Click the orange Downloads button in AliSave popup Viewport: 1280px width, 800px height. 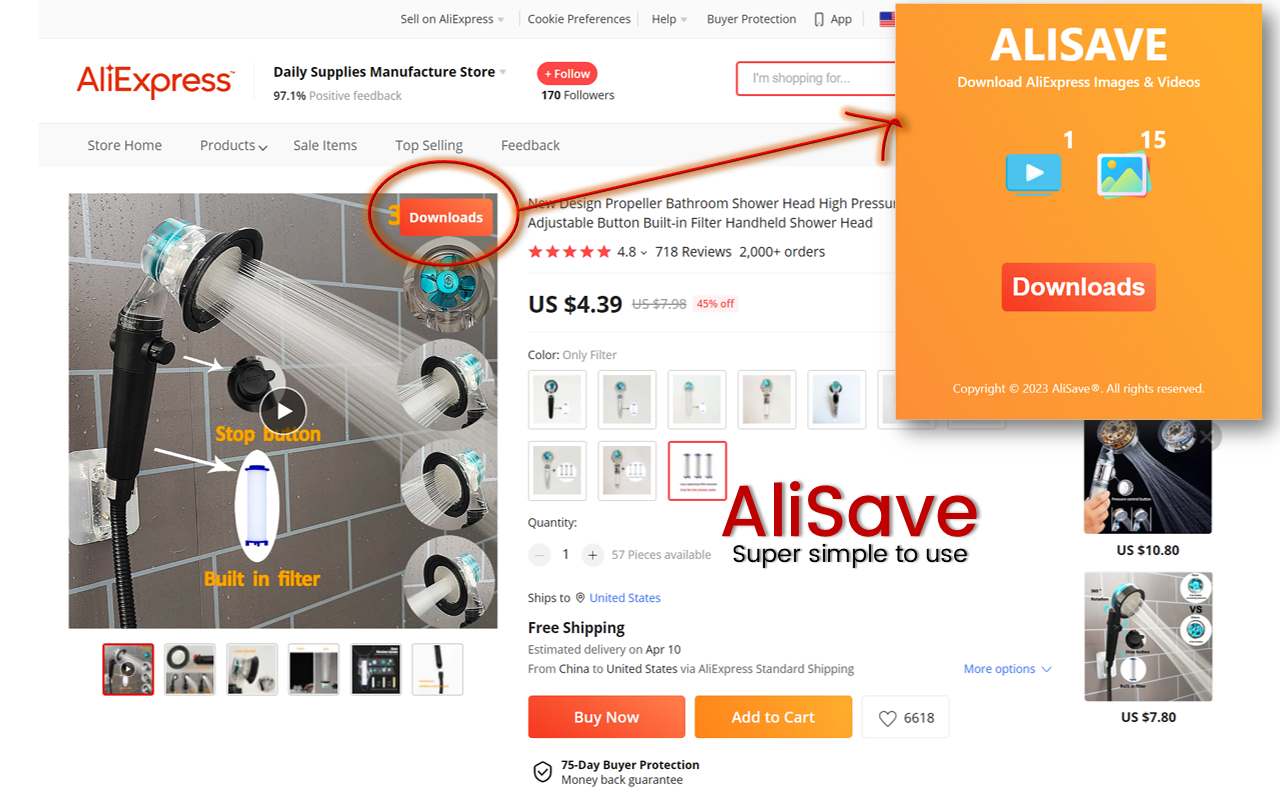1078,287
